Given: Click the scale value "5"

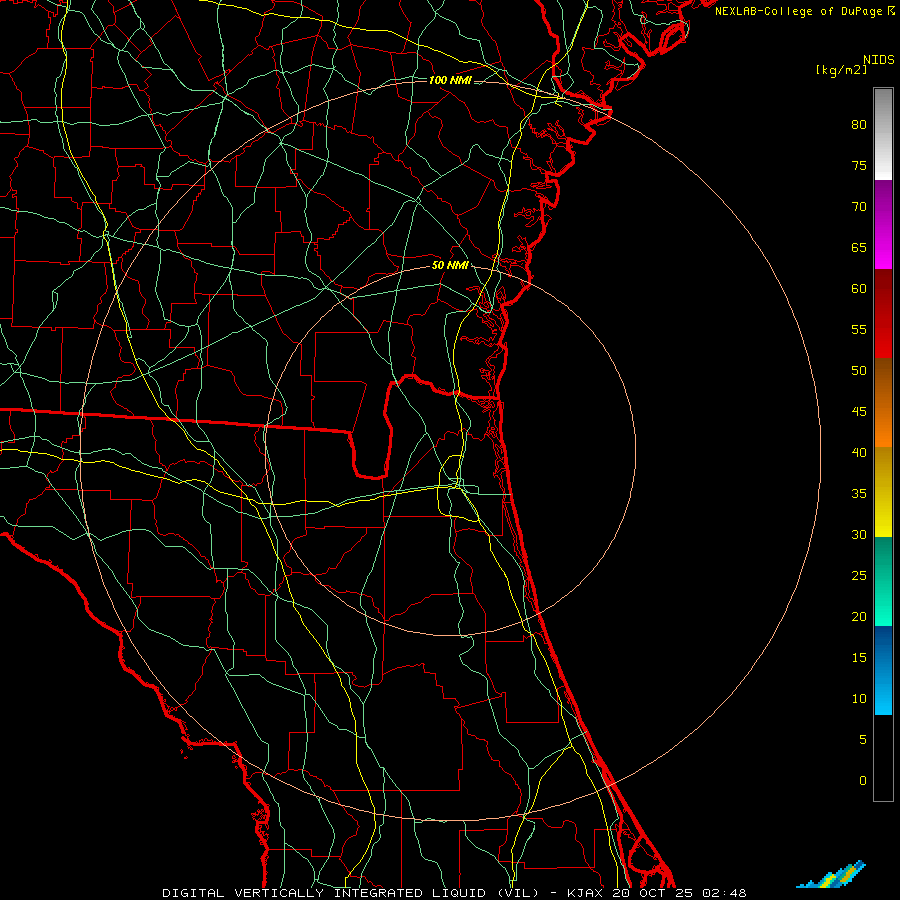Looking at the screenshot, I should click(863, 739).
